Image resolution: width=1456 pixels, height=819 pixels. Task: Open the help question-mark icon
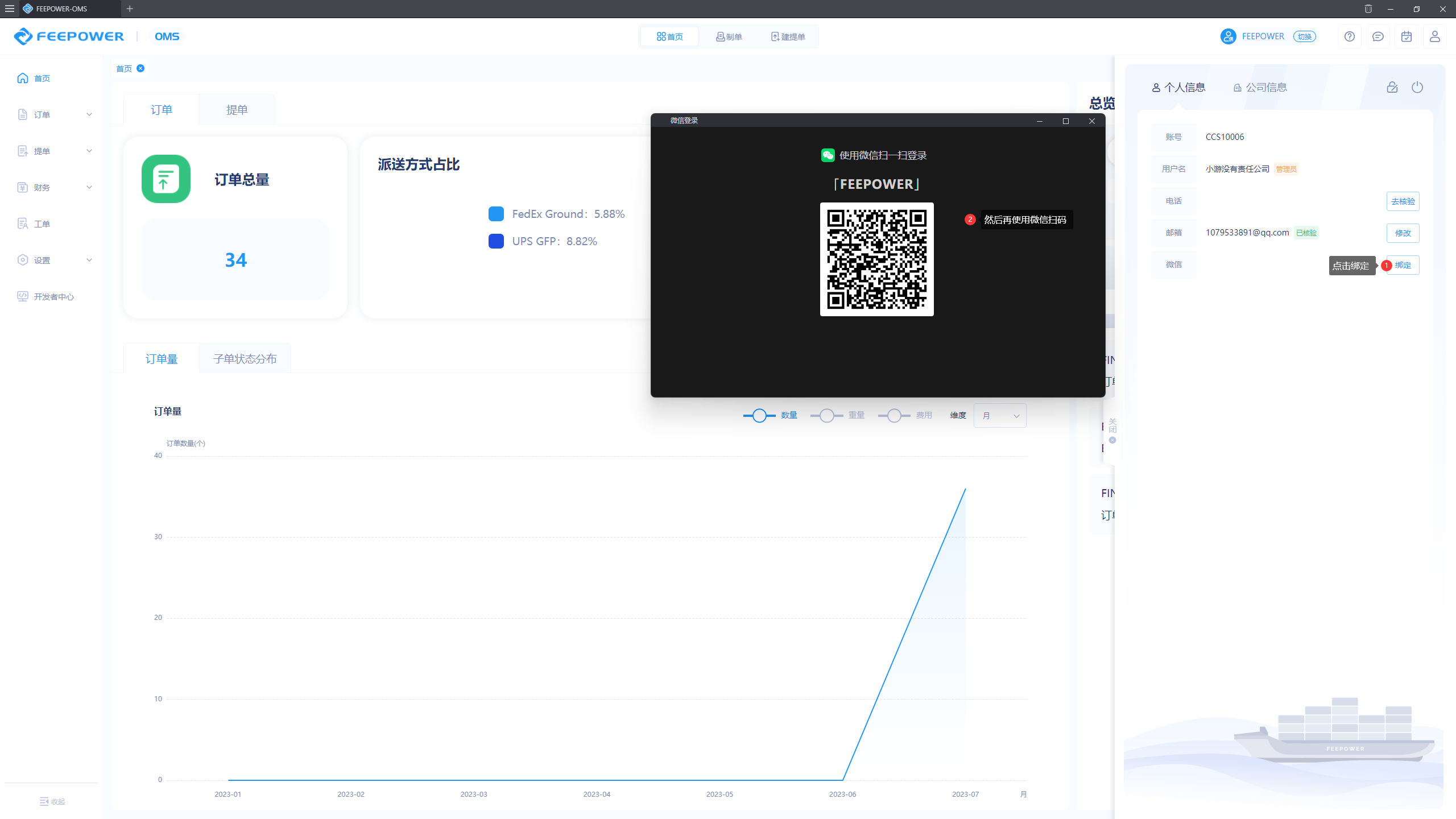tap(1350, 36)
